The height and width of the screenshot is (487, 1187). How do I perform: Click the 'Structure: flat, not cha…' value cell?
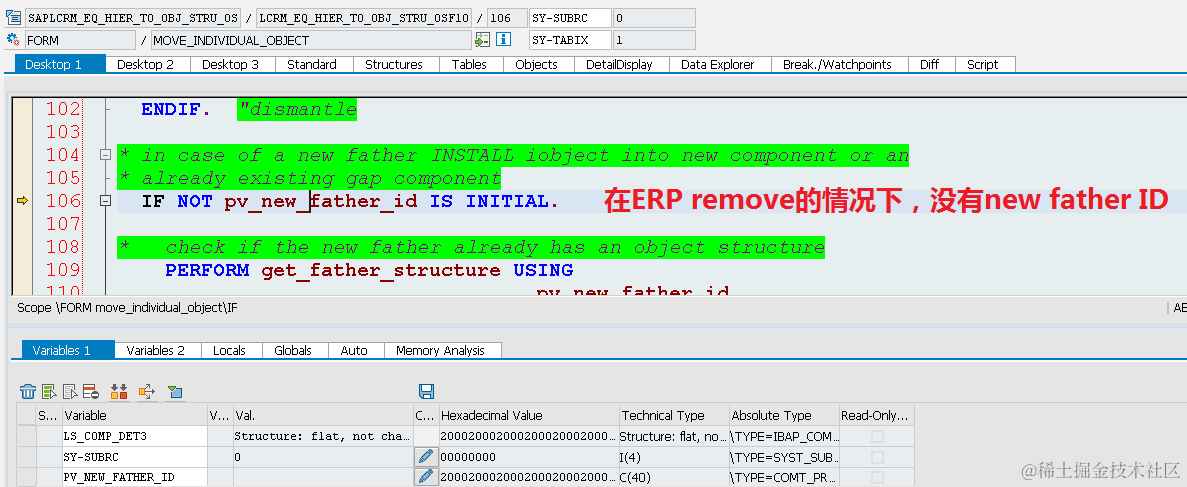coord(322,436)
